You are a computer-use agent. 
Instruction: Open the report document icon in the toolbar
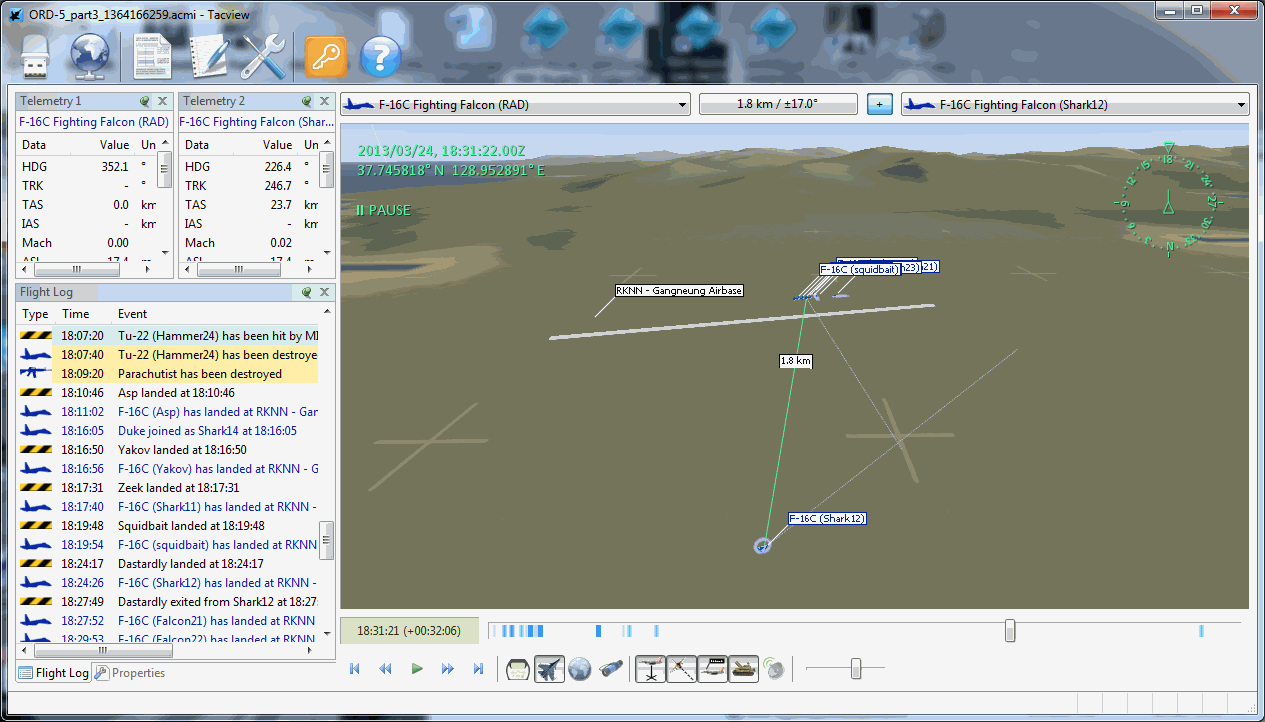(153, 57)
